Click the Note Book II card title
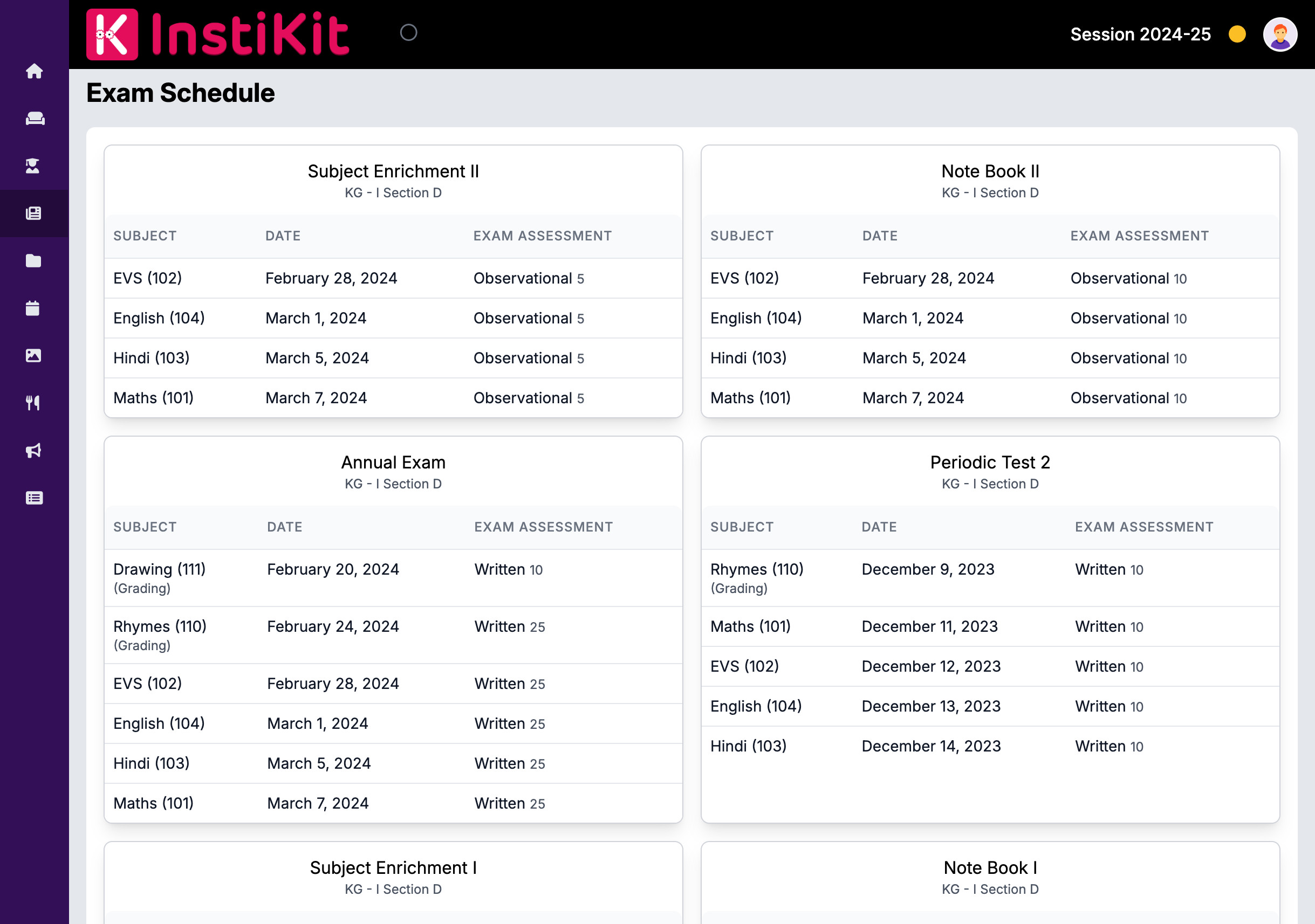Screen dimensions: 1315x924 click(990, 171)
